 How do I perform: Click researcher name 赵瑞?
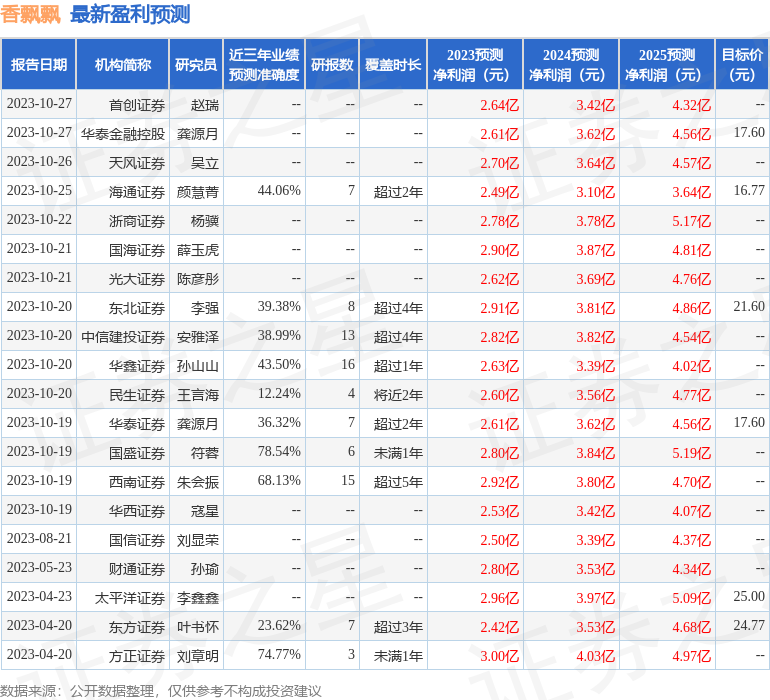coord(205,105)
